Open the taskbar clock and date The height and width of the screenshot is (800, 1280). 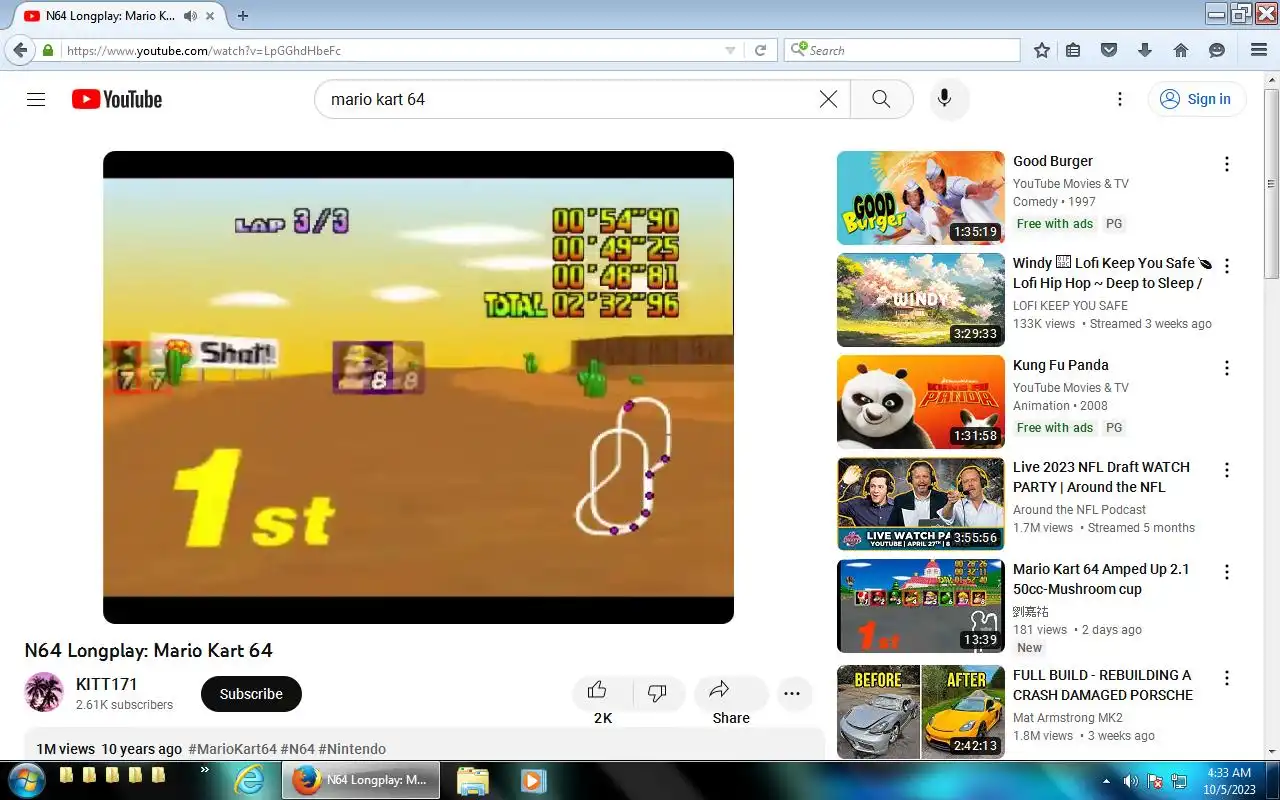coord(1228,781)
